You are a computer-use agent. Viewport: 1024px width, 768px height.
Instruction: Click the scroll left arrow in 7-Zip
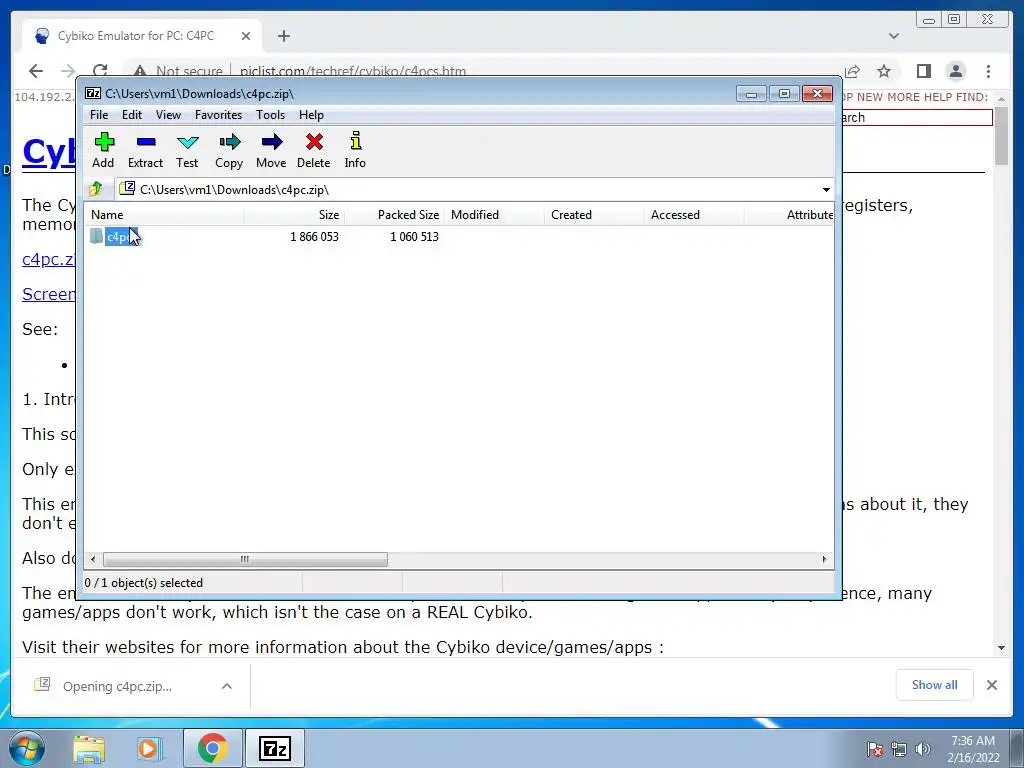point(93,560)
